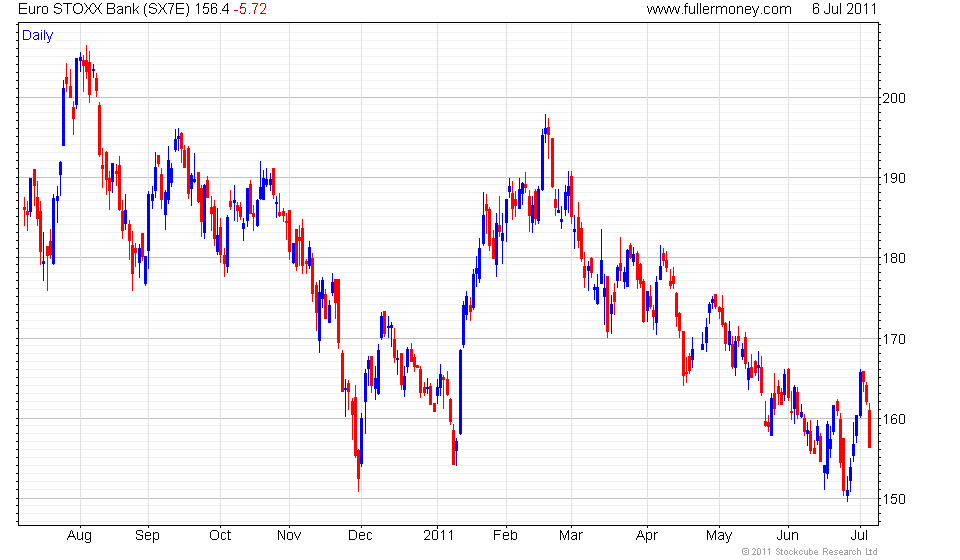Click the Dec month axis label
960x560 pixels.
tap(360, 536)
